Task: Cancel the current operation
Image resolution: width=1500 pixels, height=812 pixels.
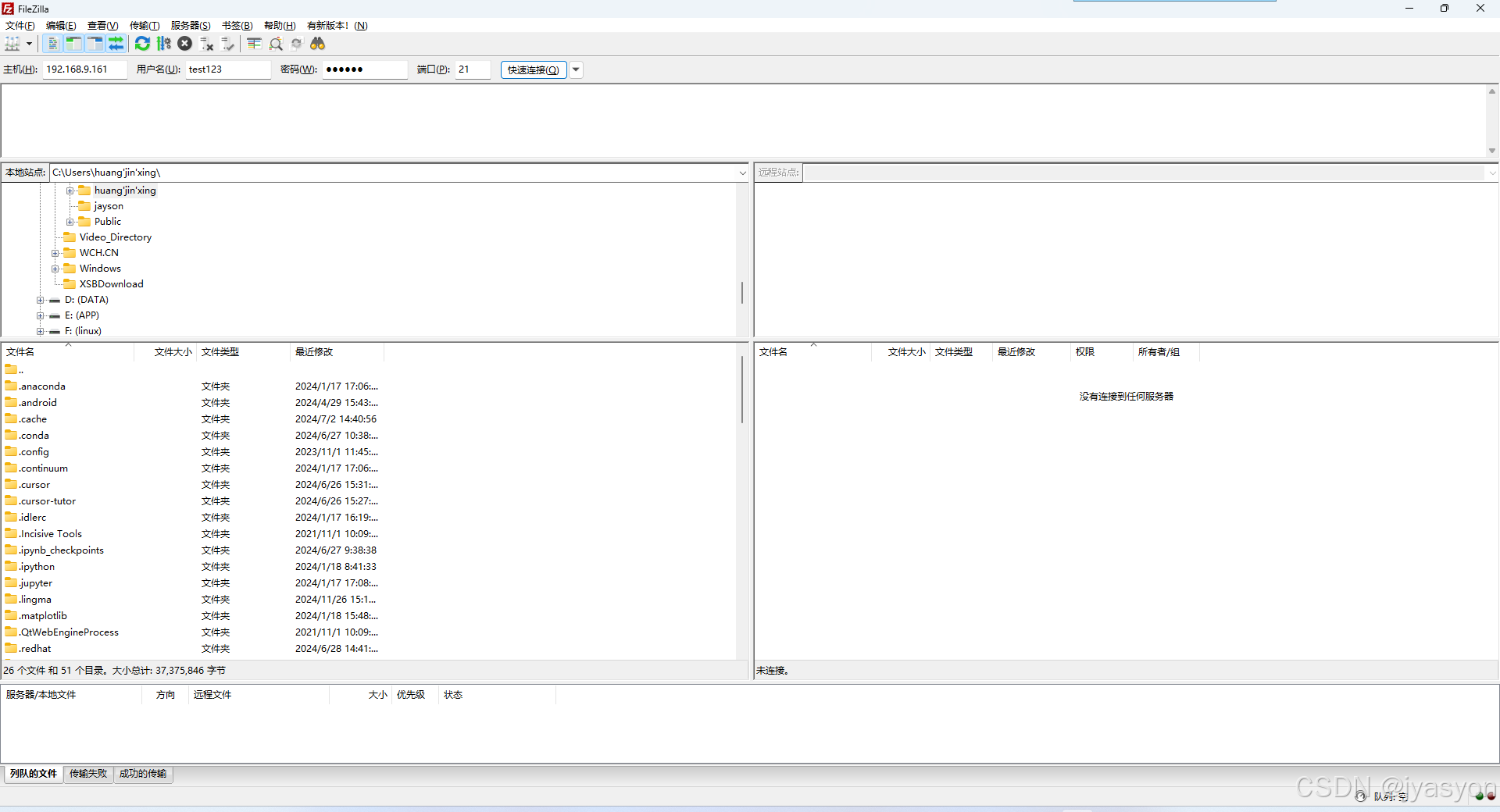Action: point(185,44)
